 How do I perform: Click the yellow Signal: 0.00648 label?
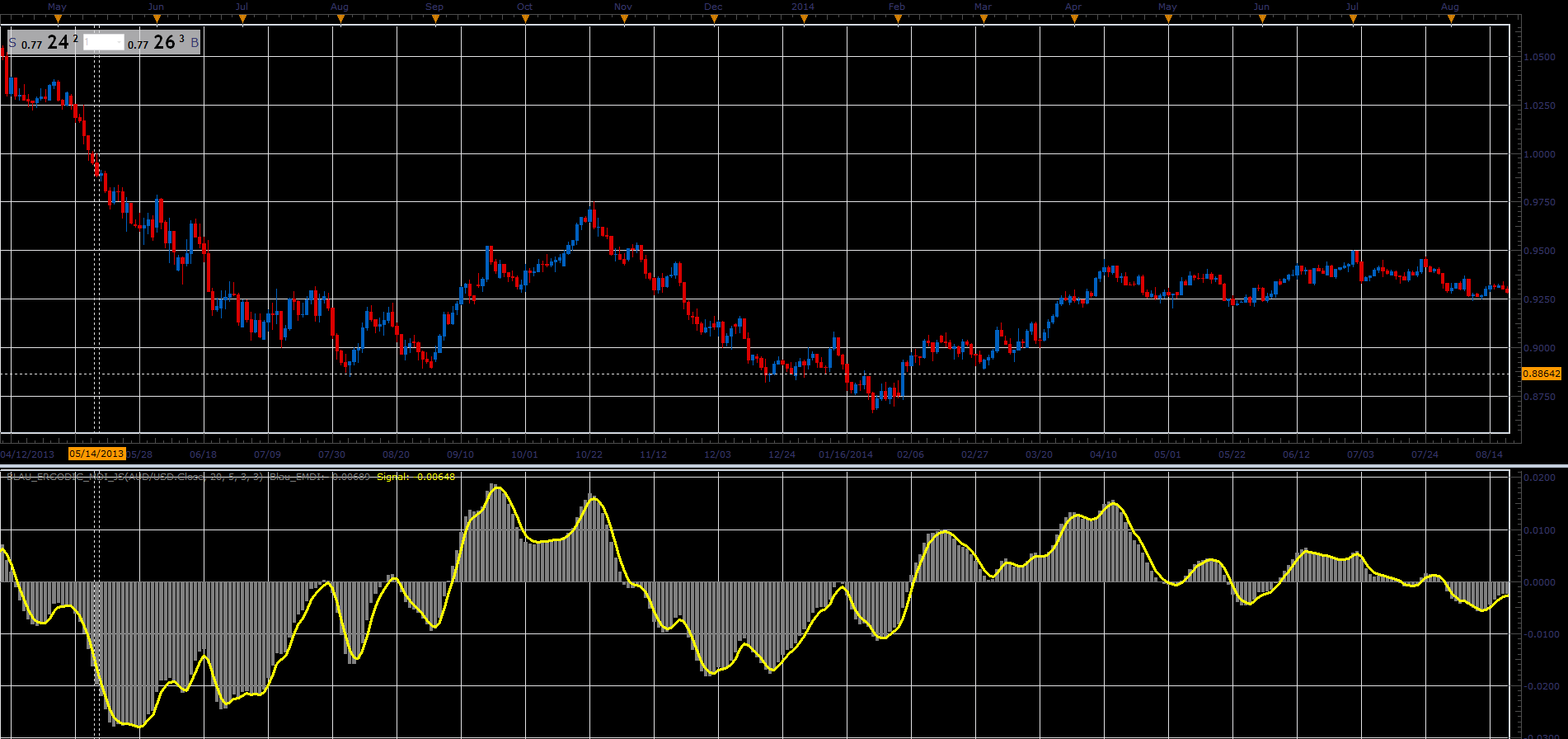point(415,477)
